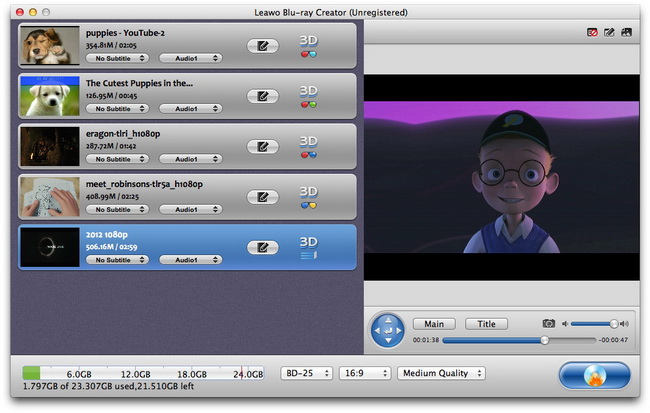650x413 pixels.
Task: Open audio dropdown for meet_robinsons-tlr5a_h1080p
Action: (191, 210)
